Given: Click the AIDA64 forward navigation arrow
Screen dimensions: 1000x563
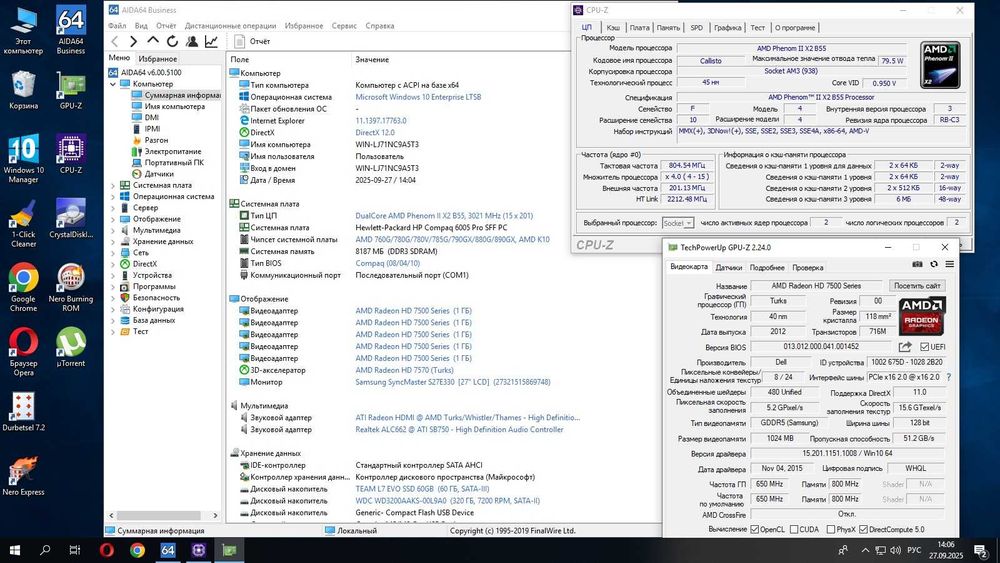Looking at the screenshot, I should pos(133,41).
